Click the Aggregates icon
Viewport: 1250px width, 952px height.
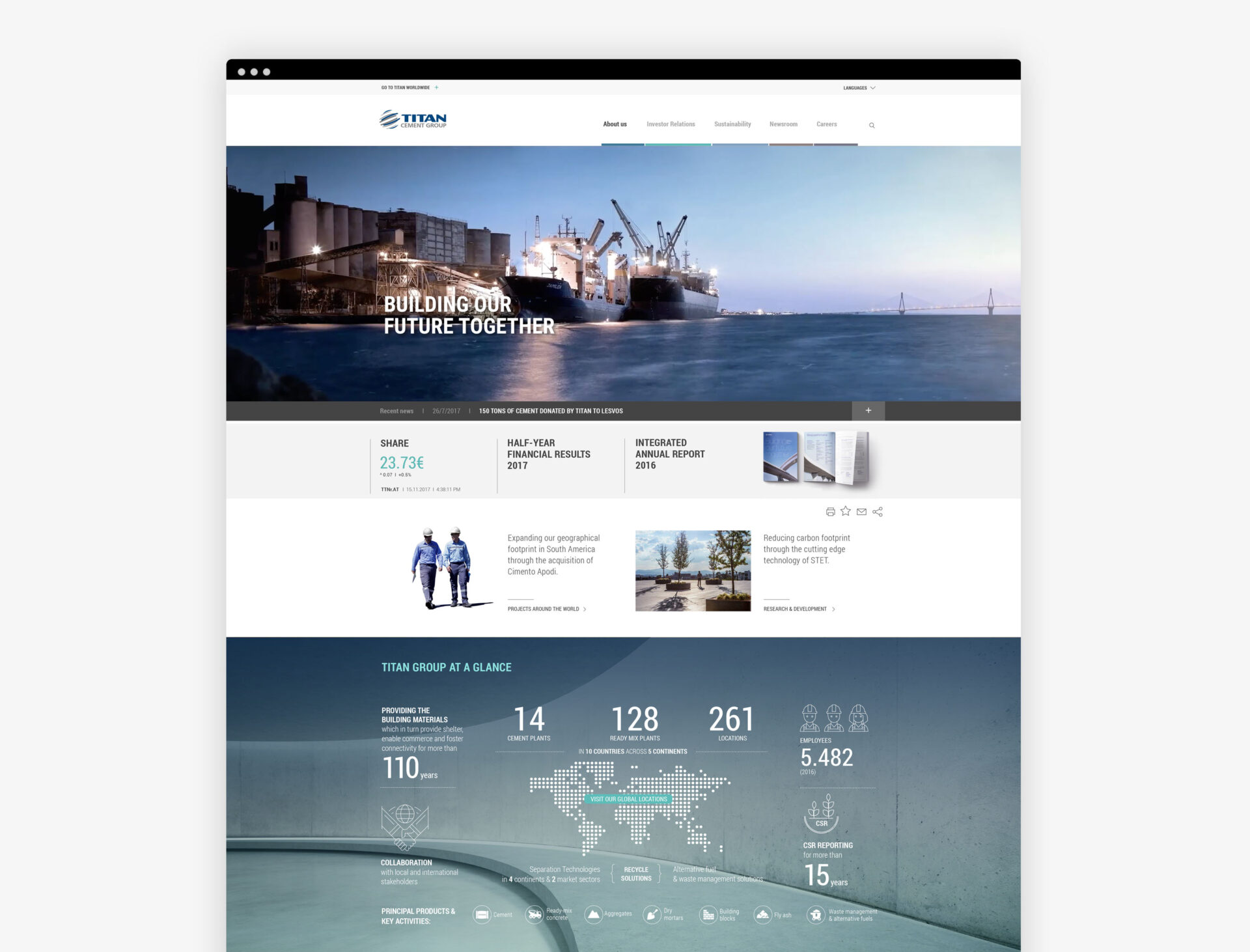[593, 915]
